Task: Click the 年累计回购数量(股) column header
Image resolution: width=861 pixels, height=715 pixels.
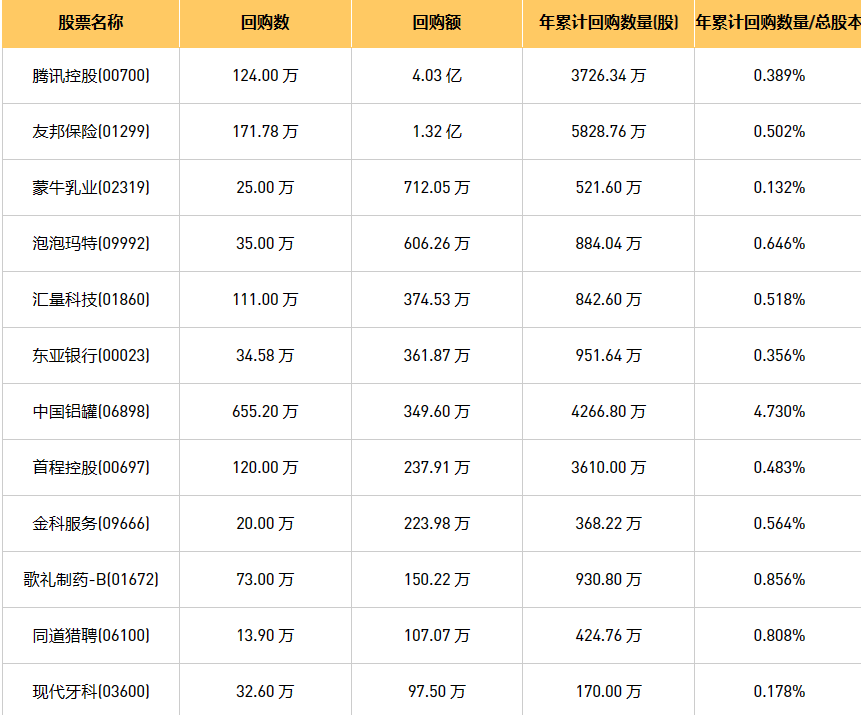Action: [x=608, y=22]
